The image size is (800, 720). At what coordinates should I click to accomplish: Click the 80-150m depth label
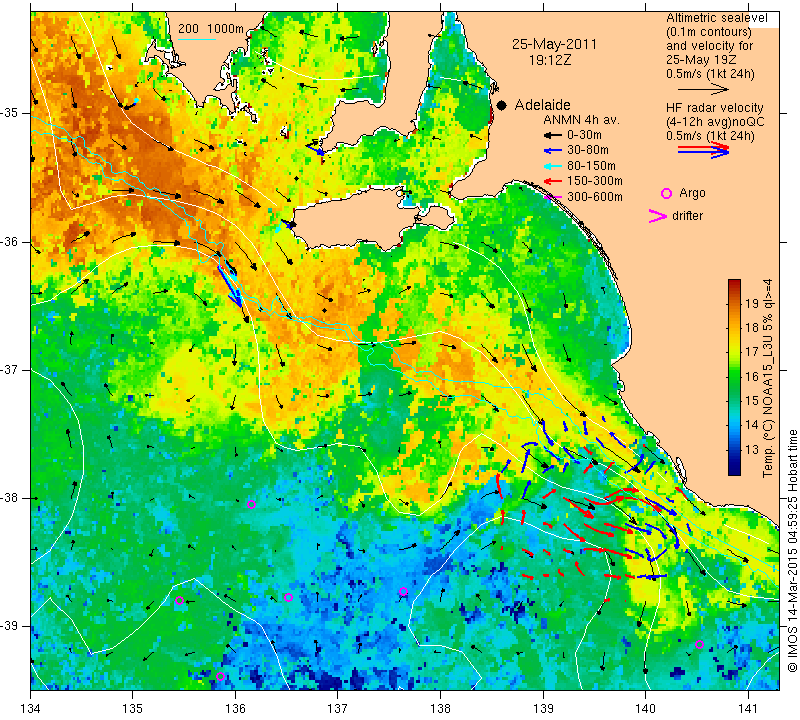pyautogui.click(x=591, y=166)
